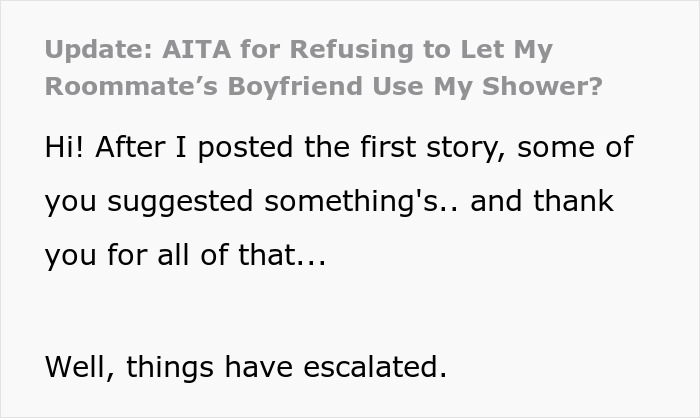Click the word 'escalated.' in the last line

click(x=375, y=367)
